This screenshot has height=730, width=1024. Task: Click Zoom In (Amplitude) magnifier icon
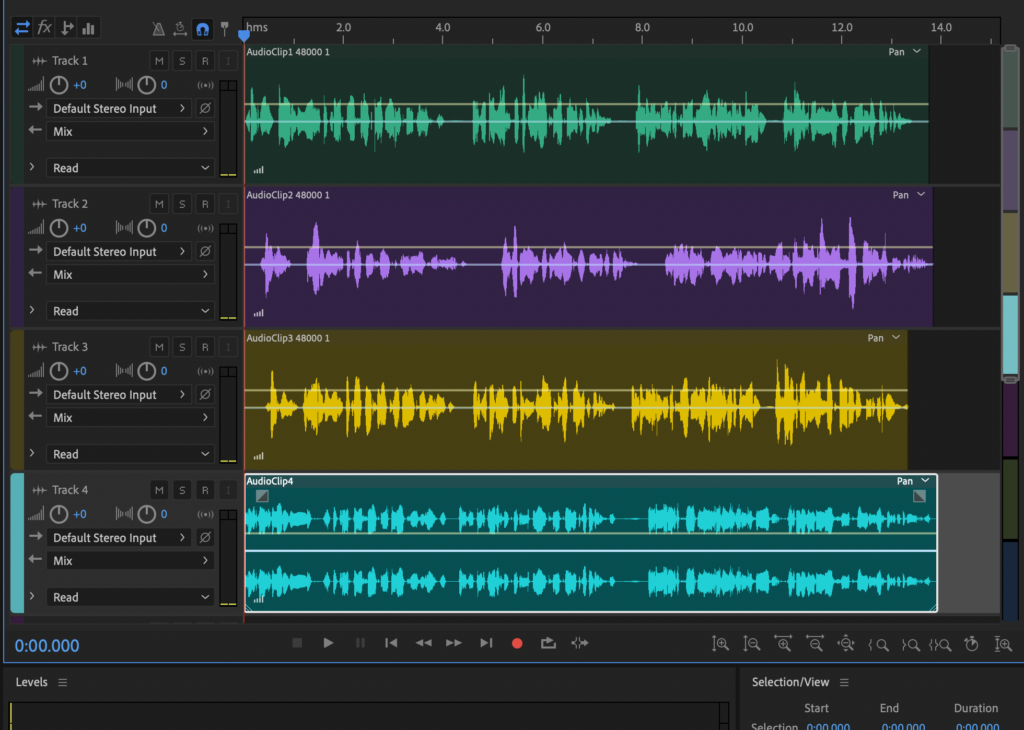coord(720,644)
